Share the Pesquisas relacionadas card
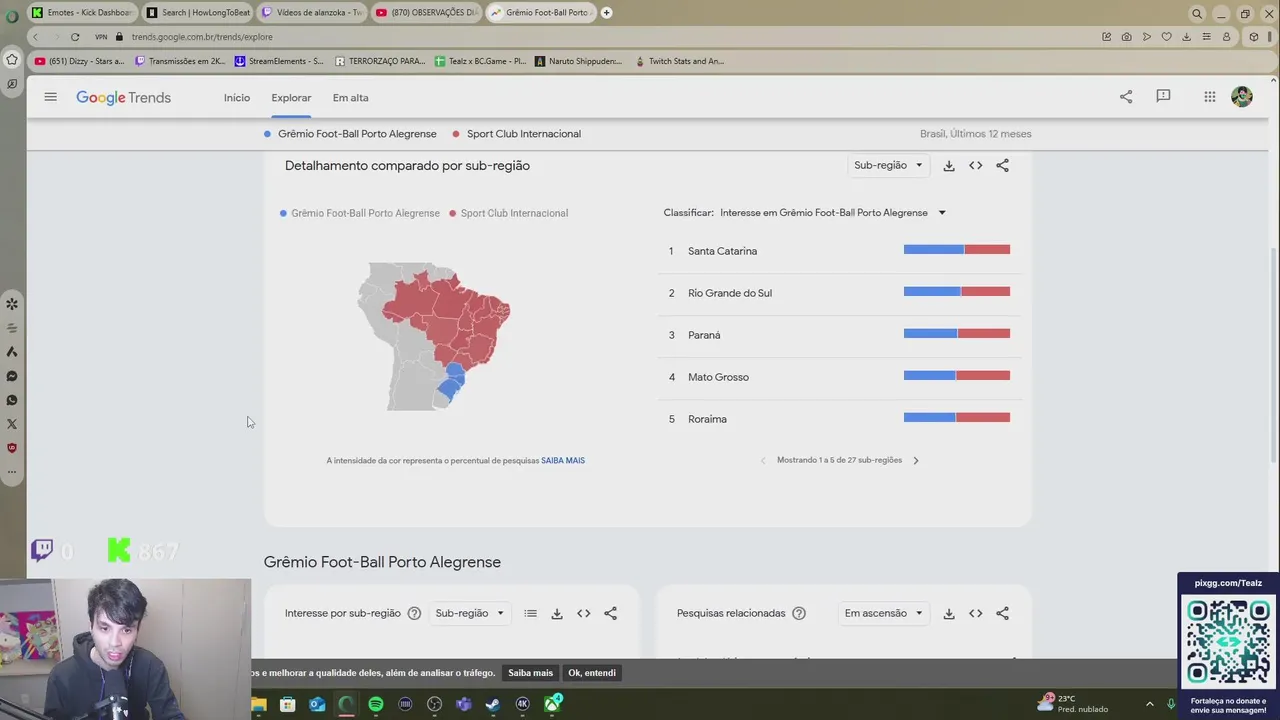The width and height of the screenshot is (1280, 720). 1002,613
